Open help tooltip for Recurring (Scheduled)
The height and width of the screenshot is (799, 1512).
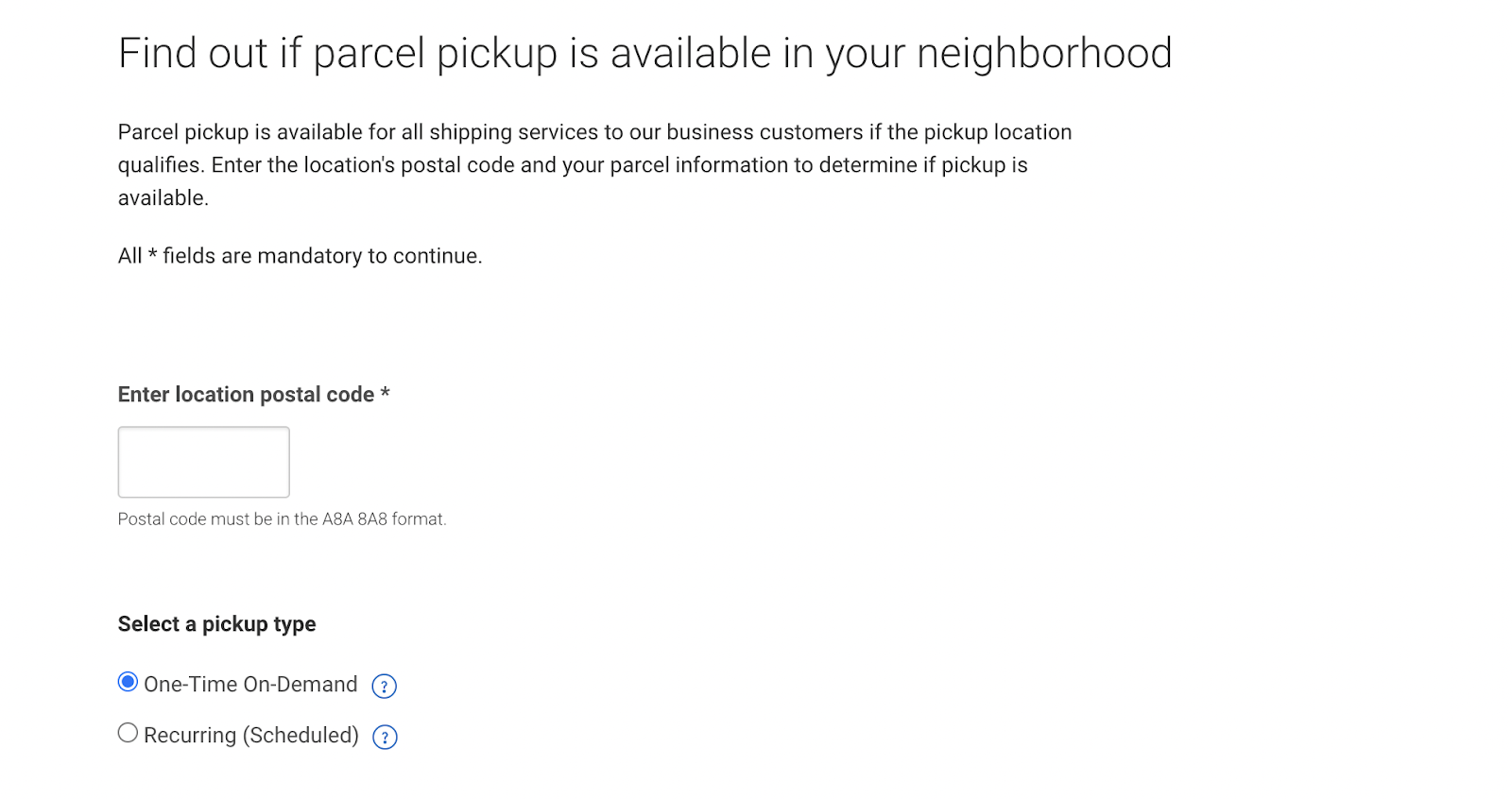pos(385,737)
